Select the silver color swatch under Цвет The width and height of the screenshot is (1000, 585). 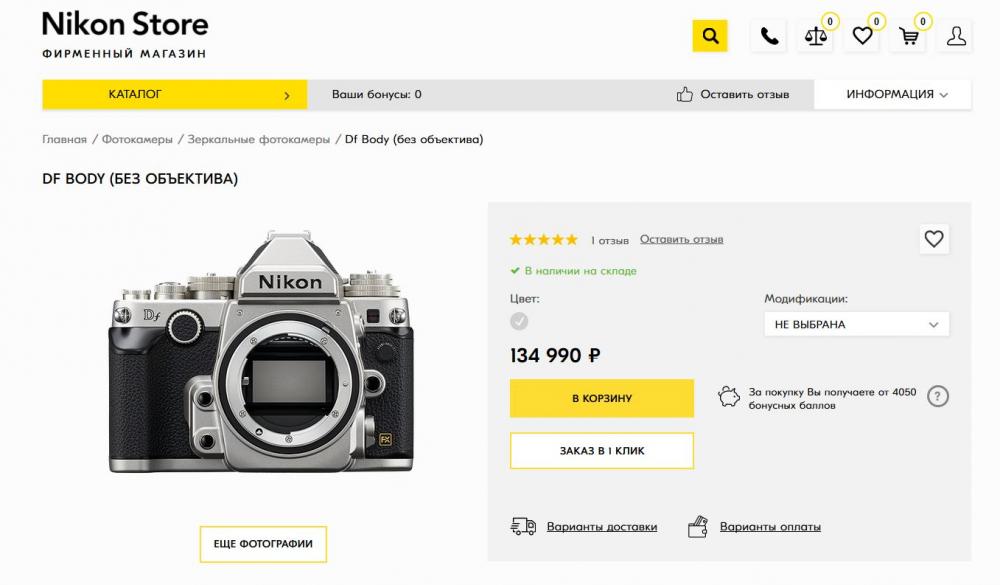coord(519,321)
